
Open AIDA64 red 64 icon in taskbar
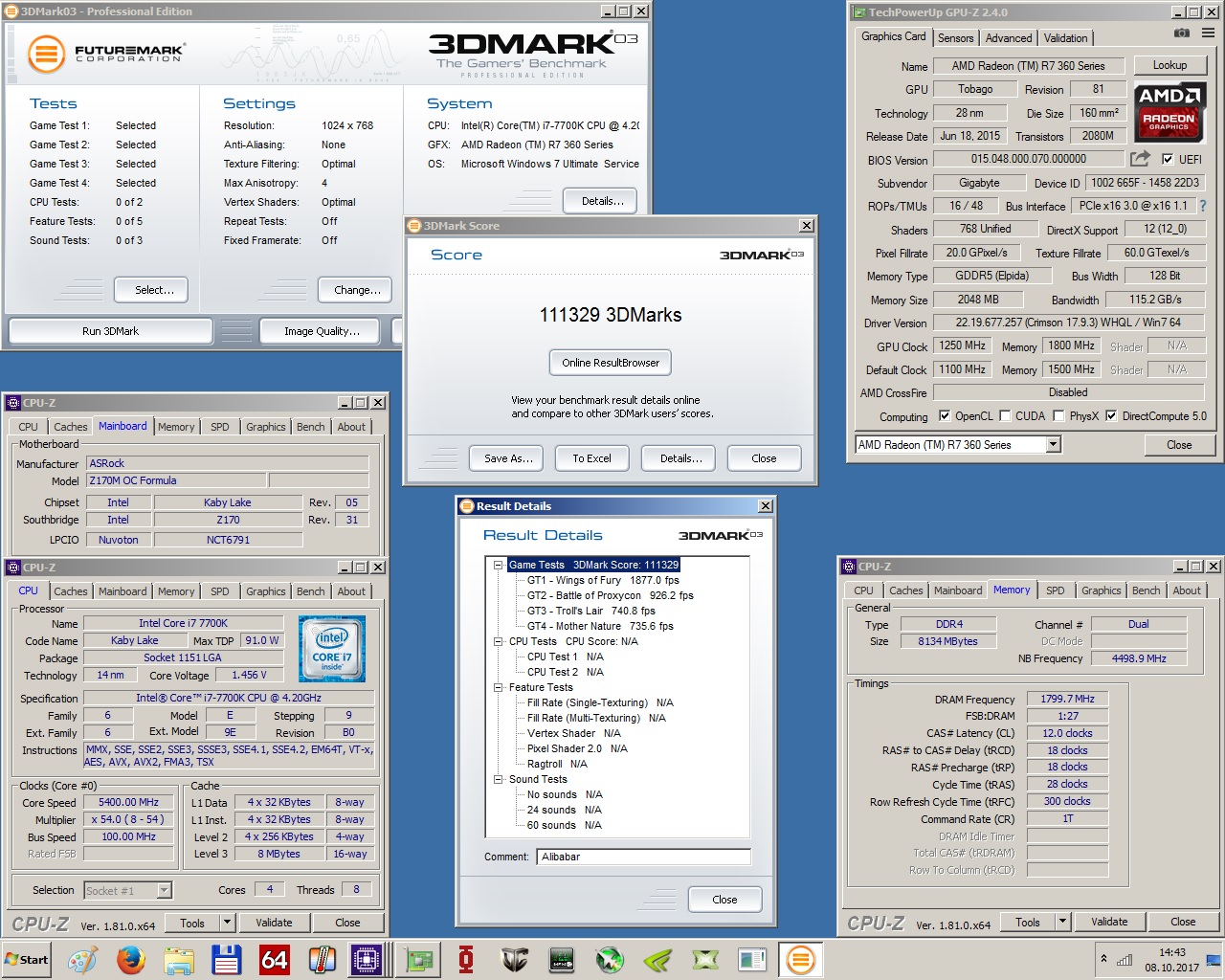(274, 959)
